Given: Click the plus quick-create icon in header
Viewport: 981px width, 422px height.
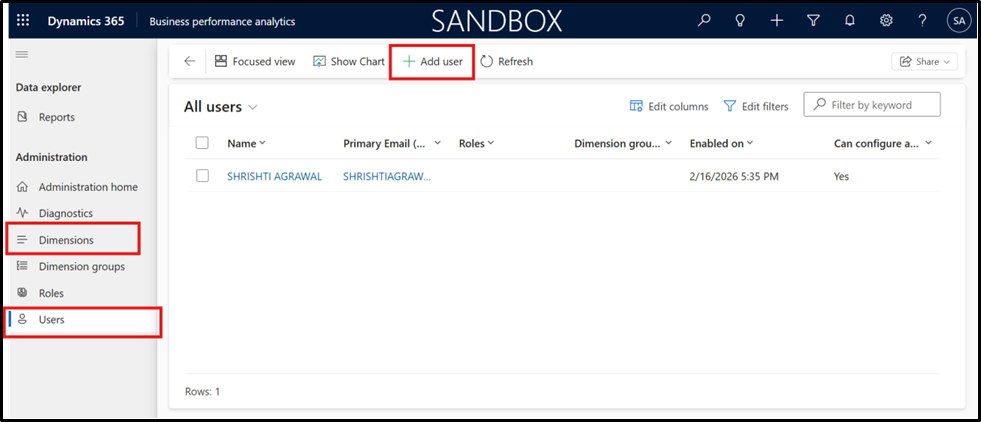Looking at the screenshot, I should [x=776, y=21].
